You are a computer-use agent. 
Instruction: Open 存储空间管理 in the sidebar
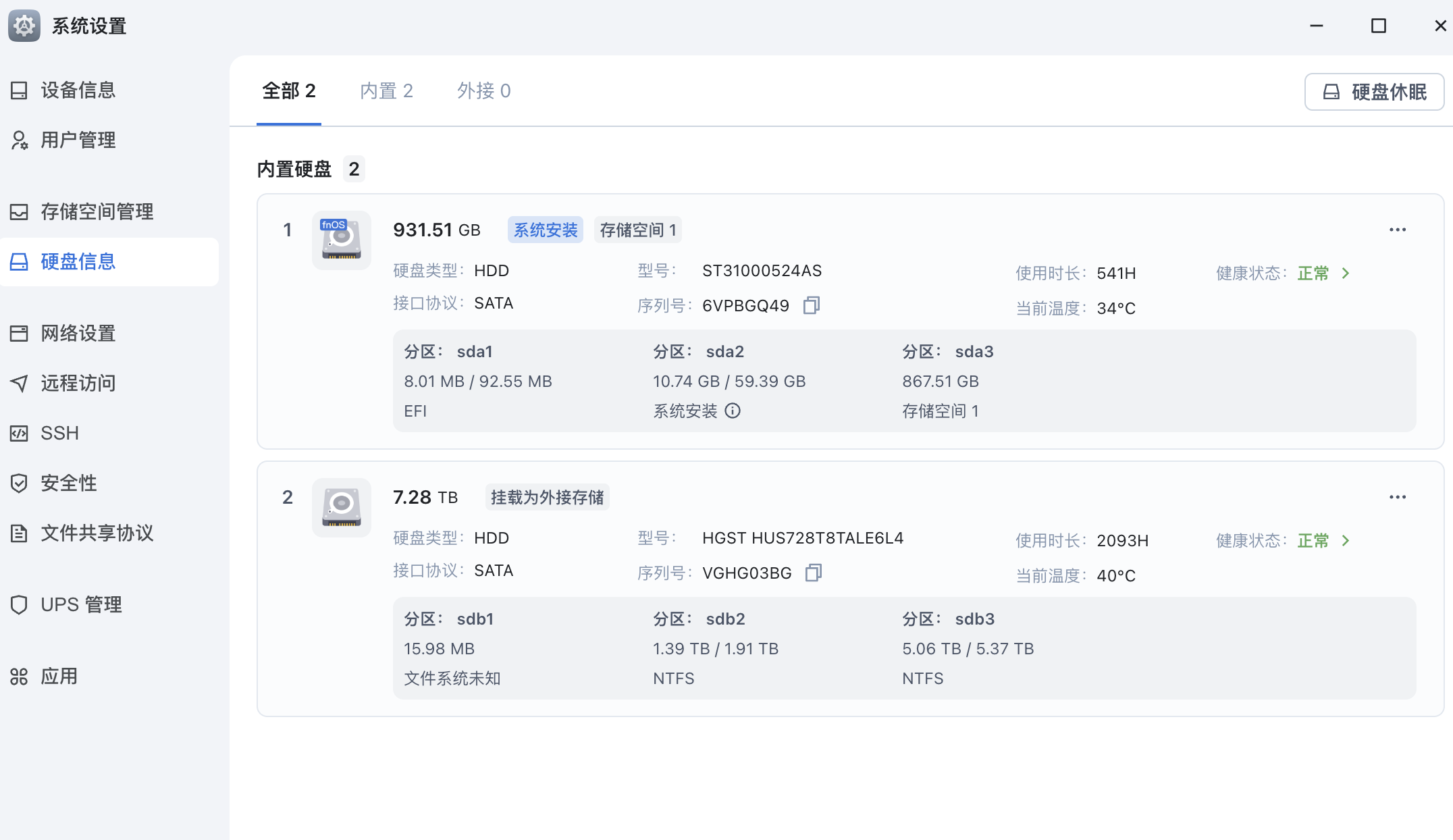click(109, 212)
